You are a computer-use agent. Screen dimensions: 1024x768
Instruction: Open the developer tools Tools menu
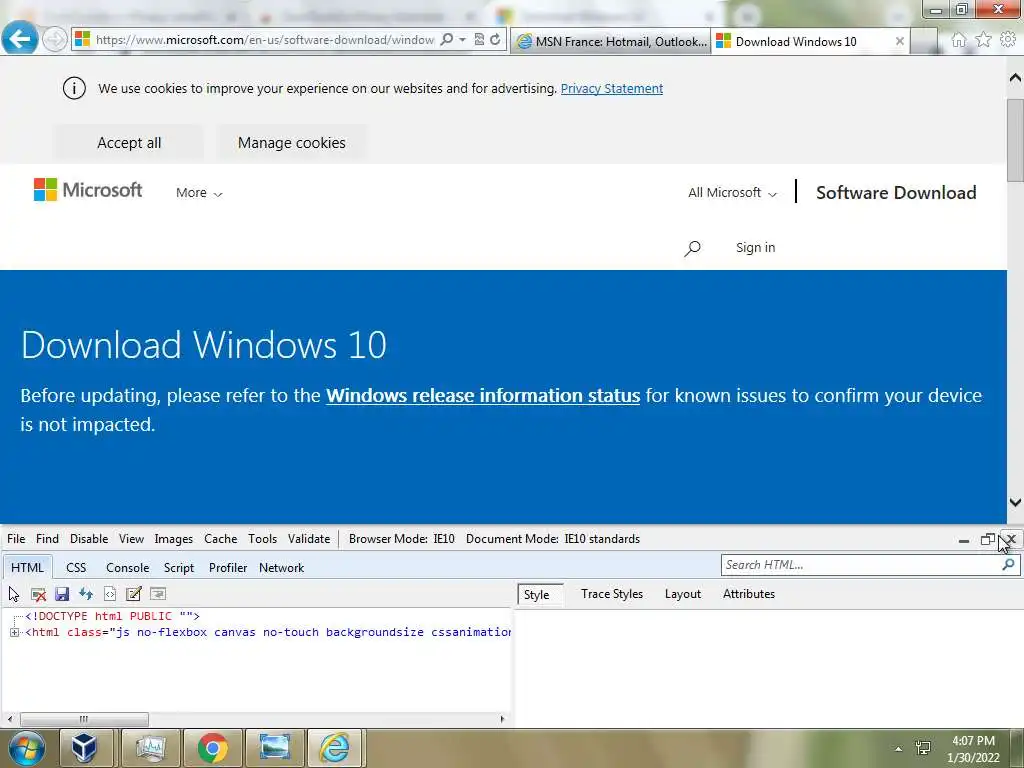coord(263,539)
